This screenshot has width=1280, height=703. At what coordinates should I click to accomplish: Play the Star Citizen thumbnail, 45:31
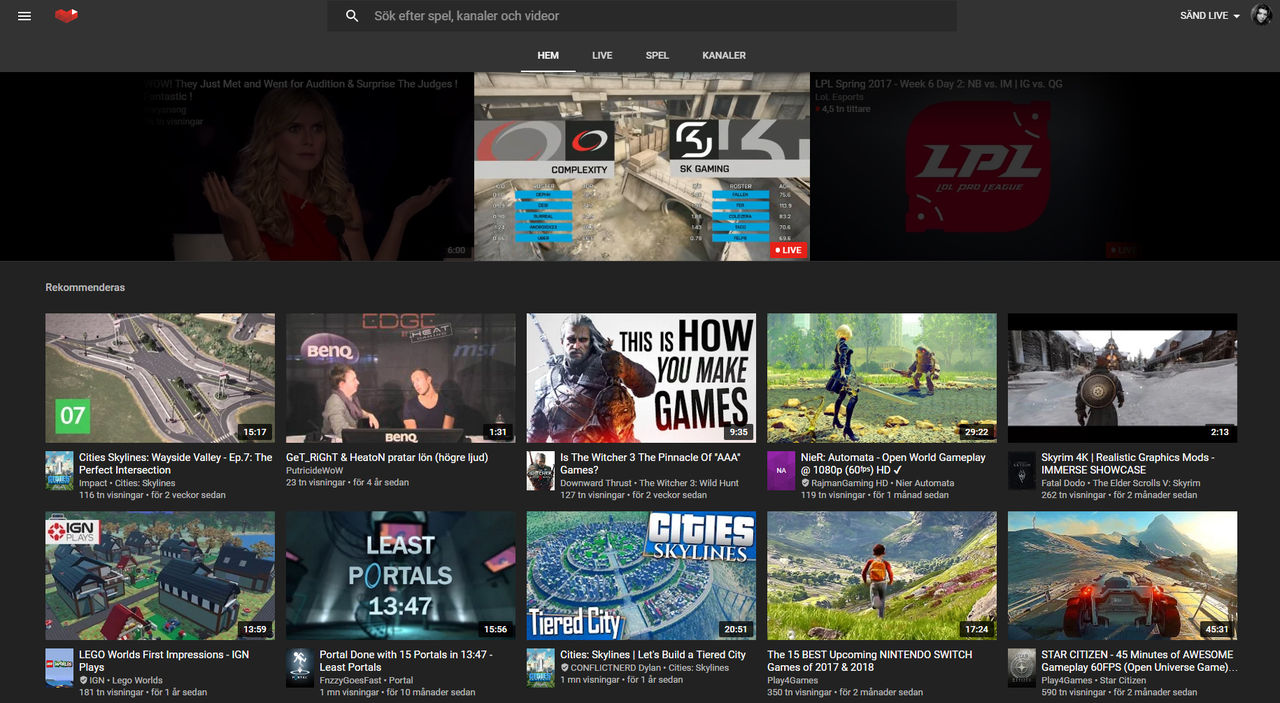pyautogui.click(x=1122, y=576)
